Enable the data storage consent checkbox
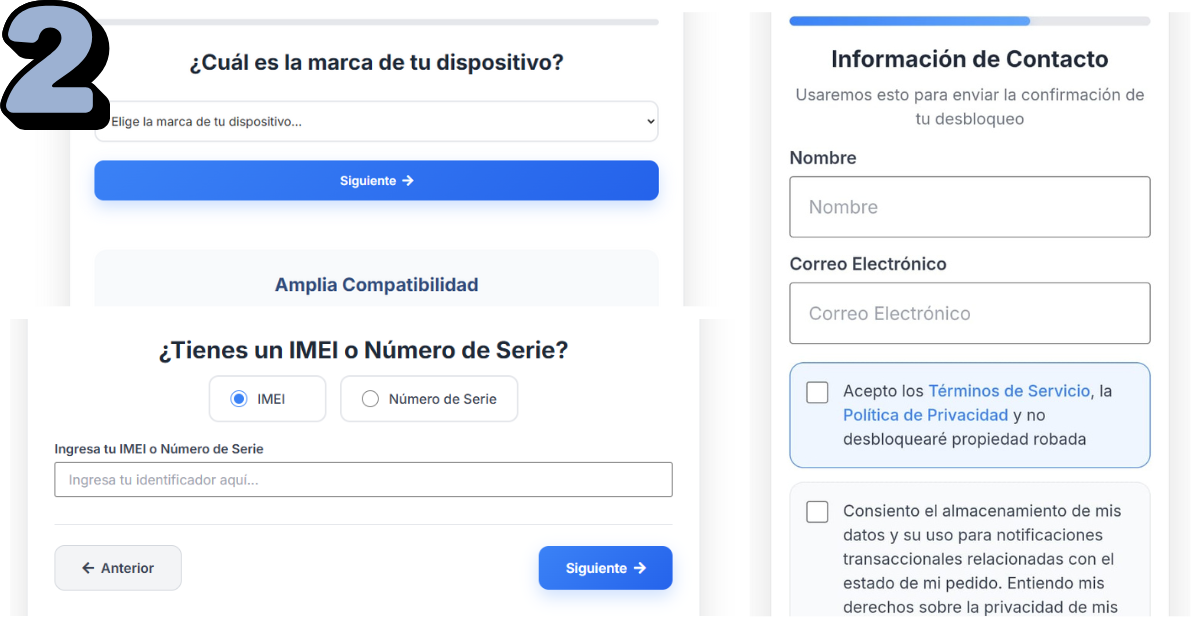 (817, 511)
